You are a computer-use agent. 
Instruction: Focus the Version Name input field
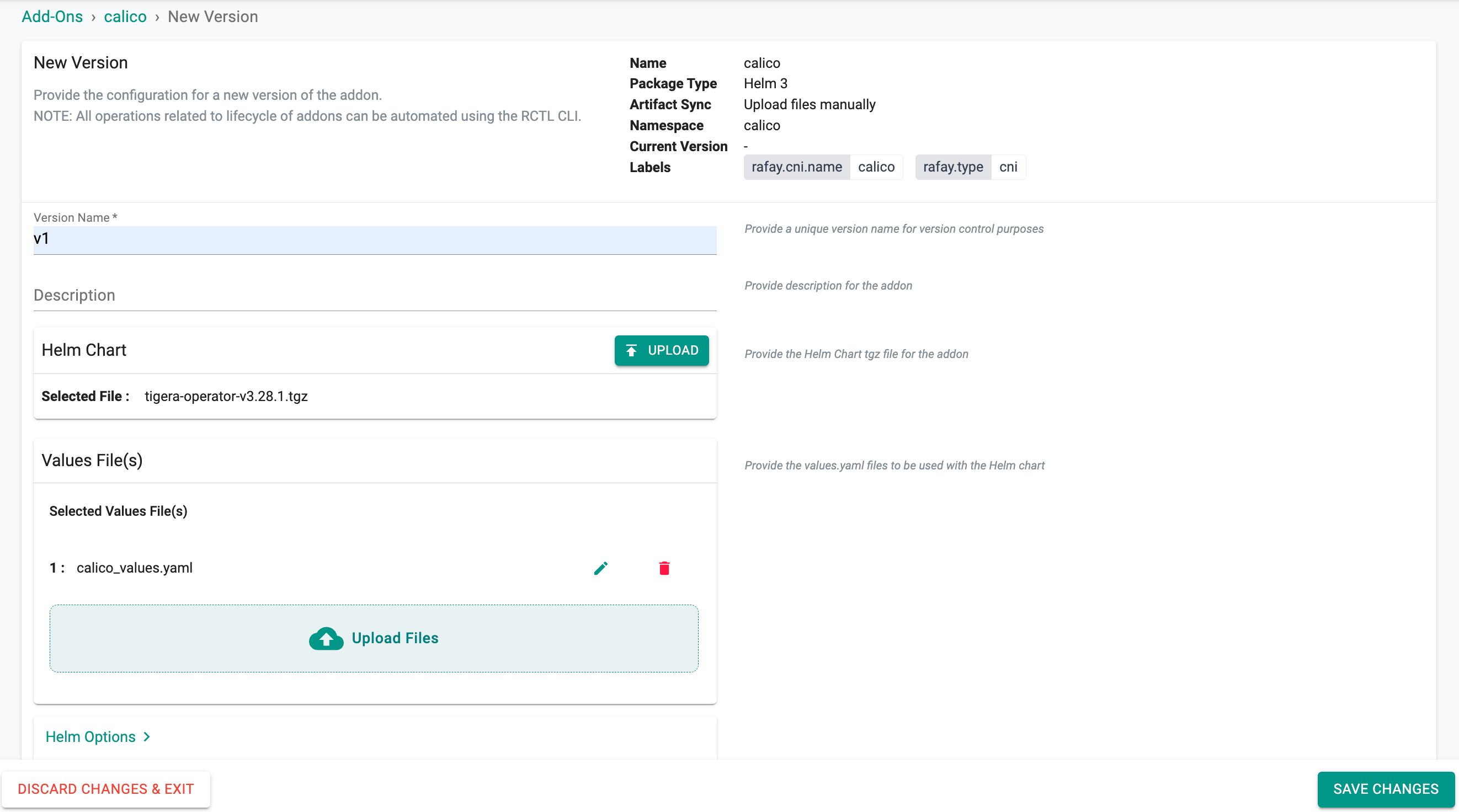coord(375,239)
